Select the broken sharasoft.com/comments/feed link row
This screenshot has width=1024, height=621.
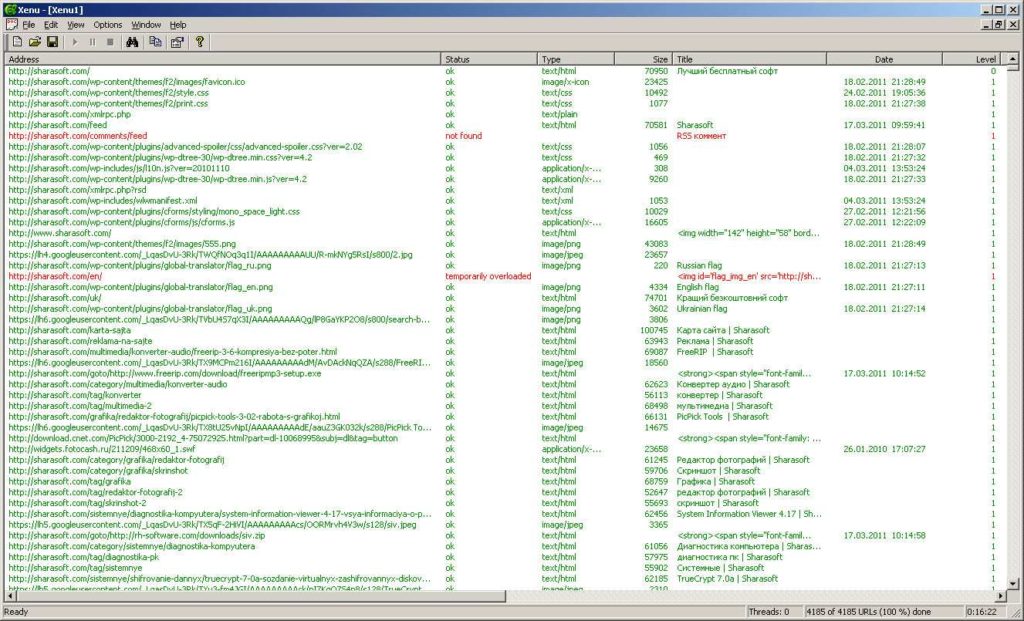click(503, 136)
